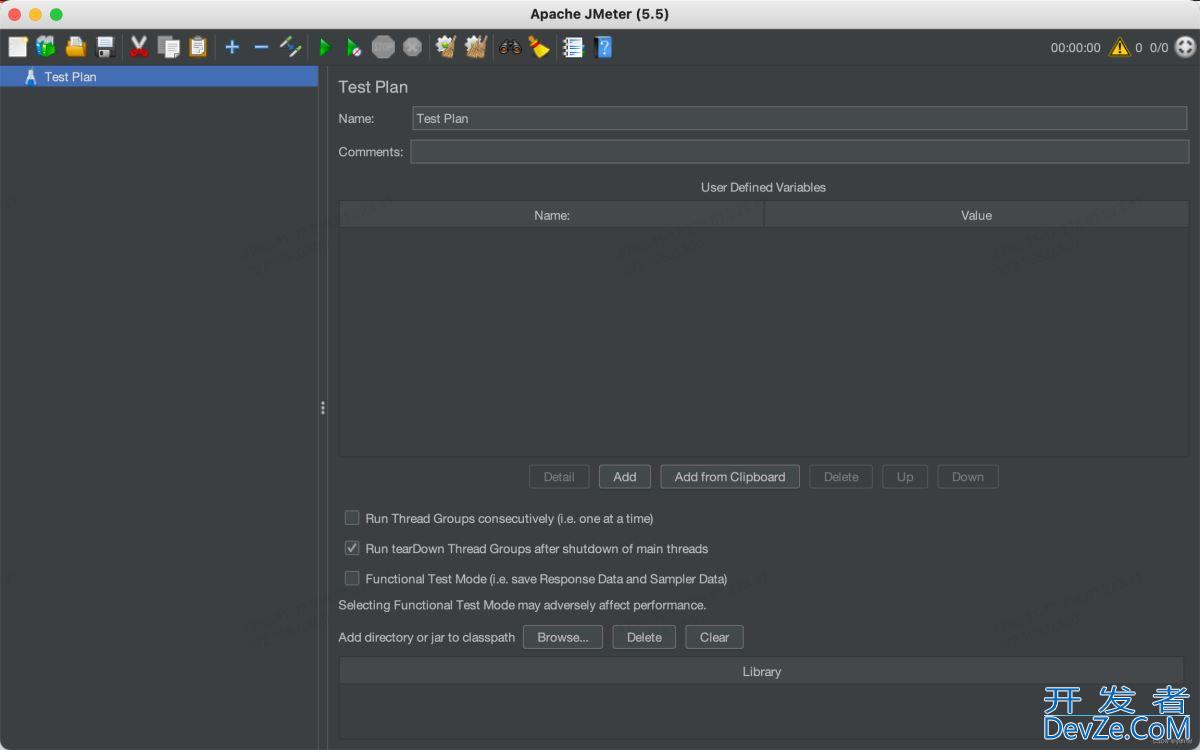Click the Detail button
The width and height of the screenshot is (1200, 750).
[559, 477]
